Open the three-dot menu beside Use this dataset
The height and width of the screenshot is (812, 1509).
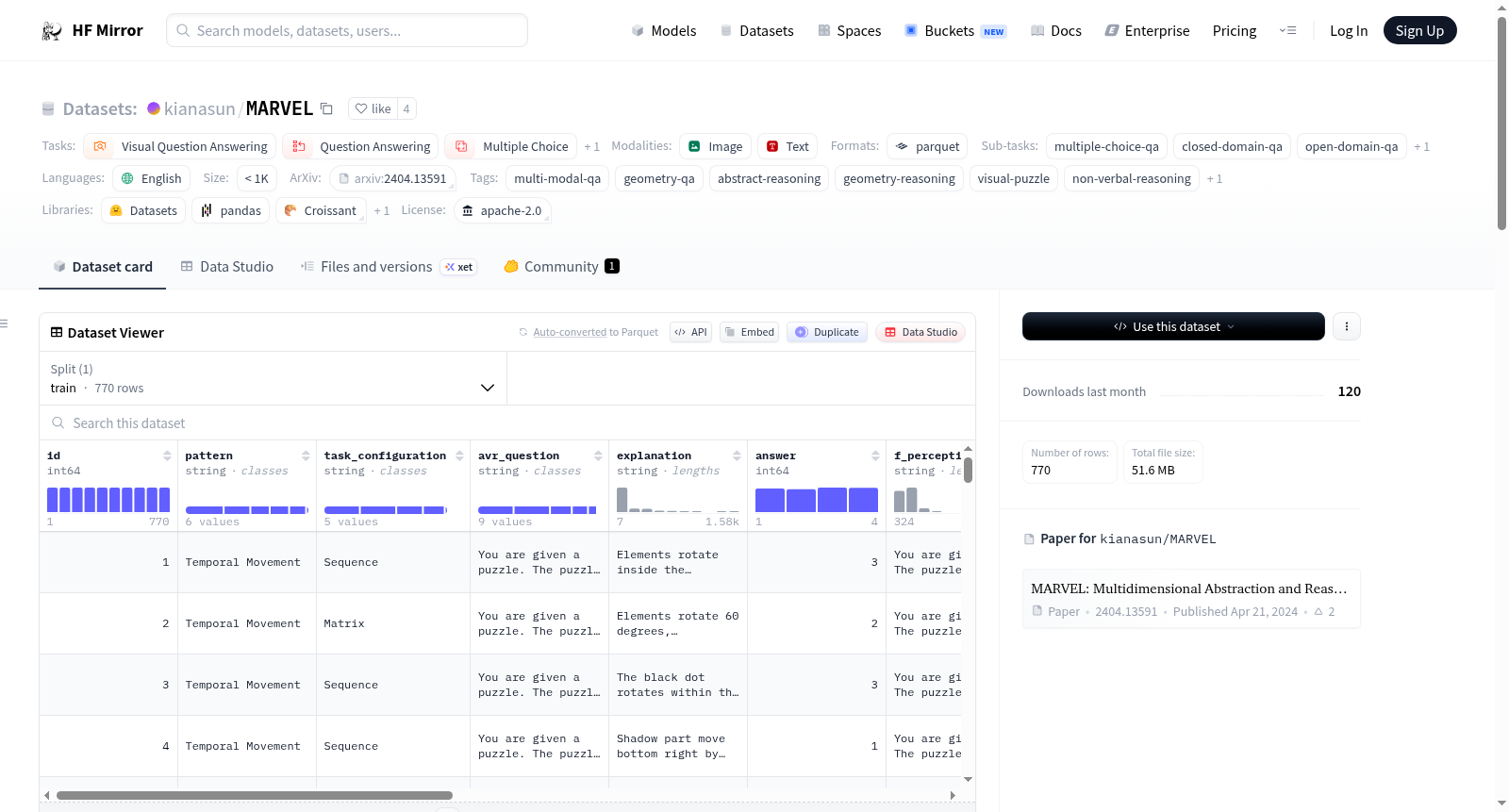tap(1347, 326)
